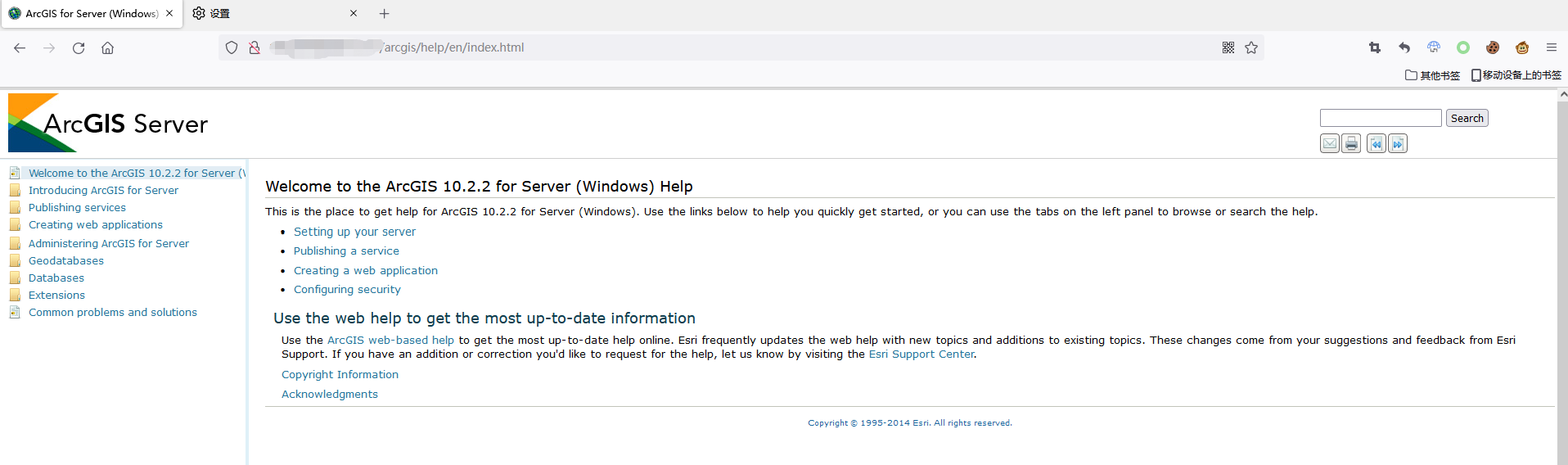
Task: Click the page vertical scrollbar
Action: click(1562, 278)
